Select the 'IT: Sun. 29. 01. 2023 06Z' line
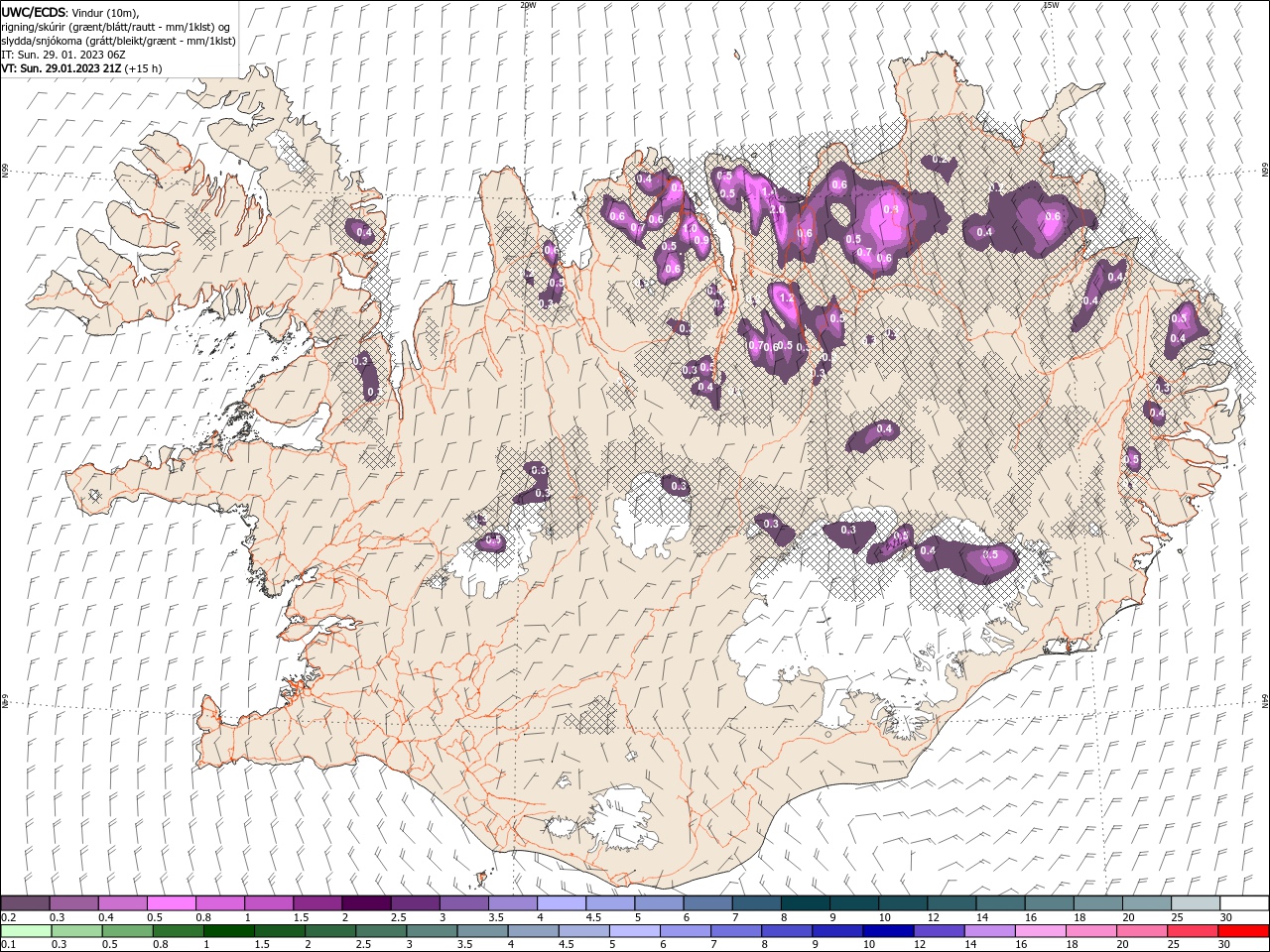The width and height of the screenshot is (1270, 952). (63, 55)
